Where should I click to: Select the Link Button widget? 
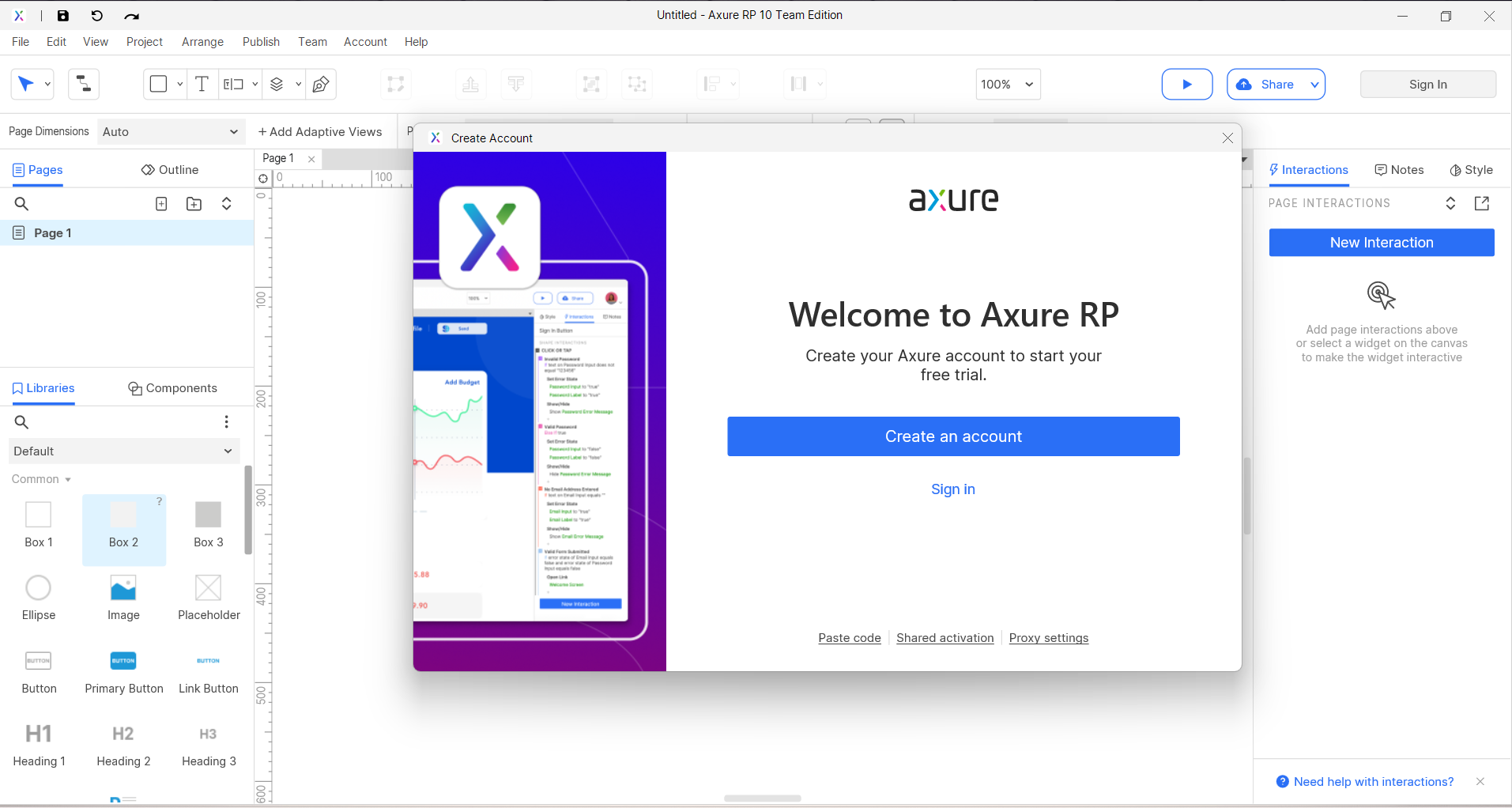[x=209, y=671]
